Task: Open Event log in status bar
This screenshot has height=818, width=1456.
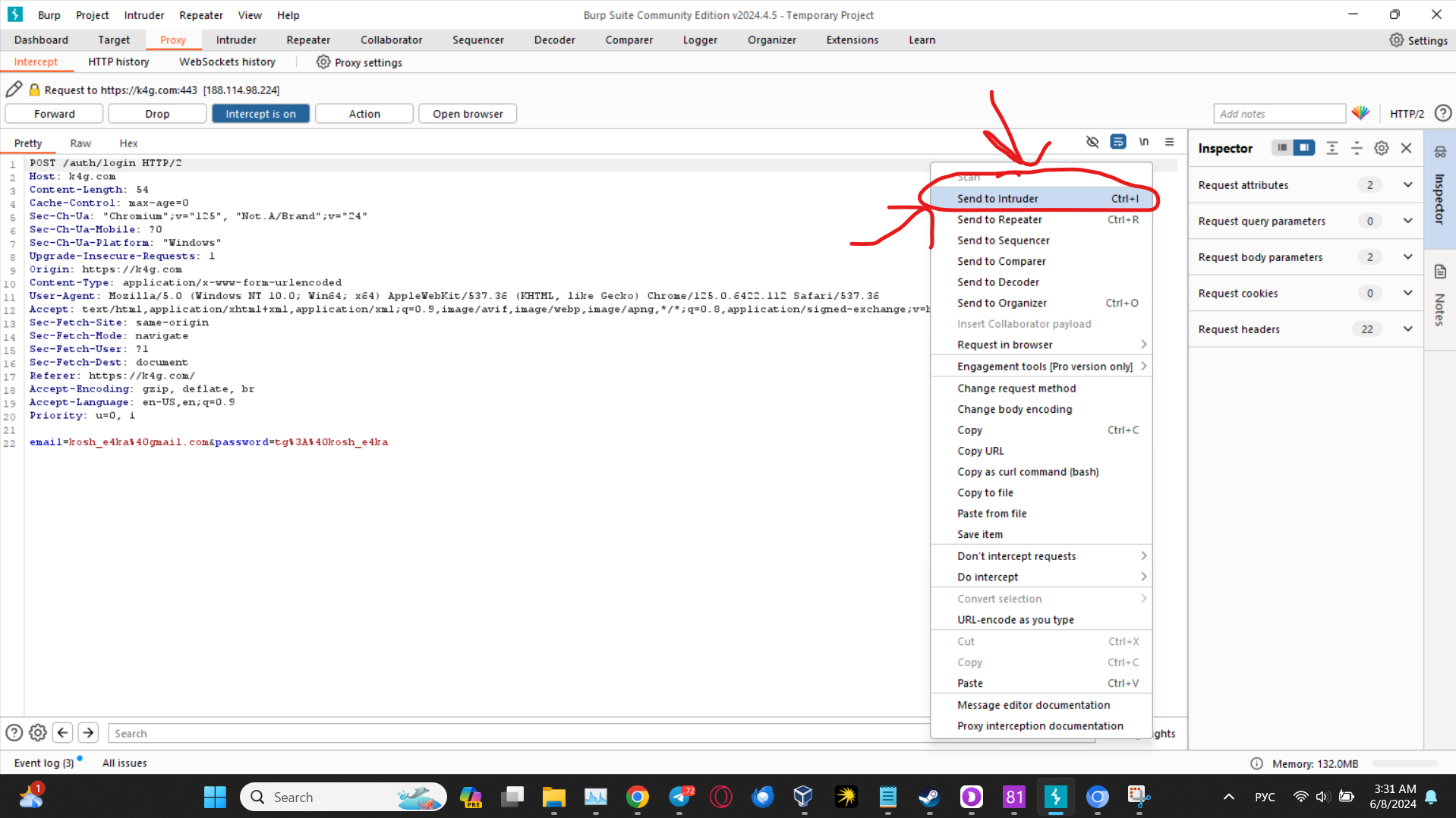Action: point(44,763)
